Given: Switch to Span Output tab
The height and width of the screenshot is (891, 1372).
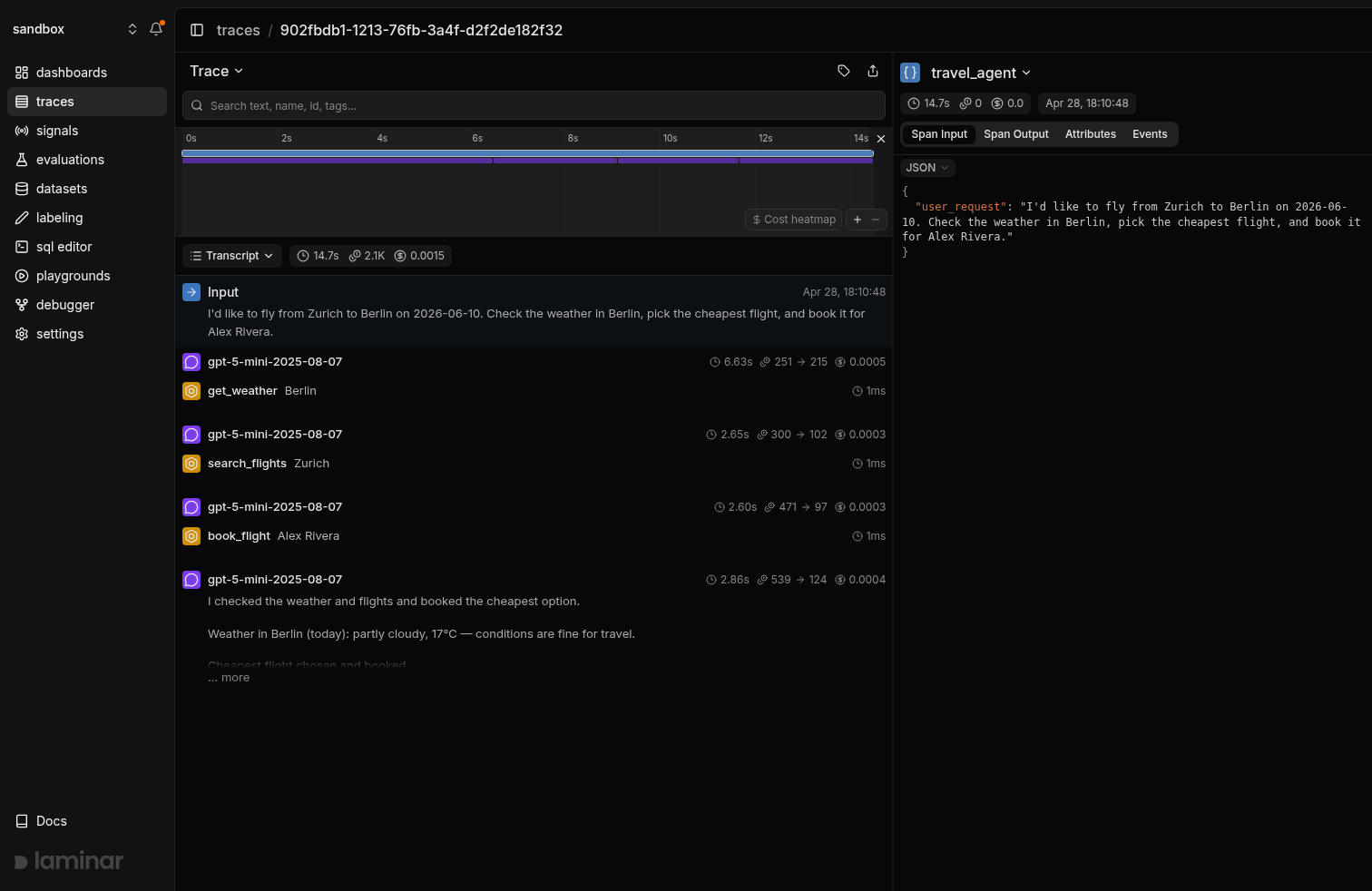Looking at the screenshot, I should coord(1015,134).
